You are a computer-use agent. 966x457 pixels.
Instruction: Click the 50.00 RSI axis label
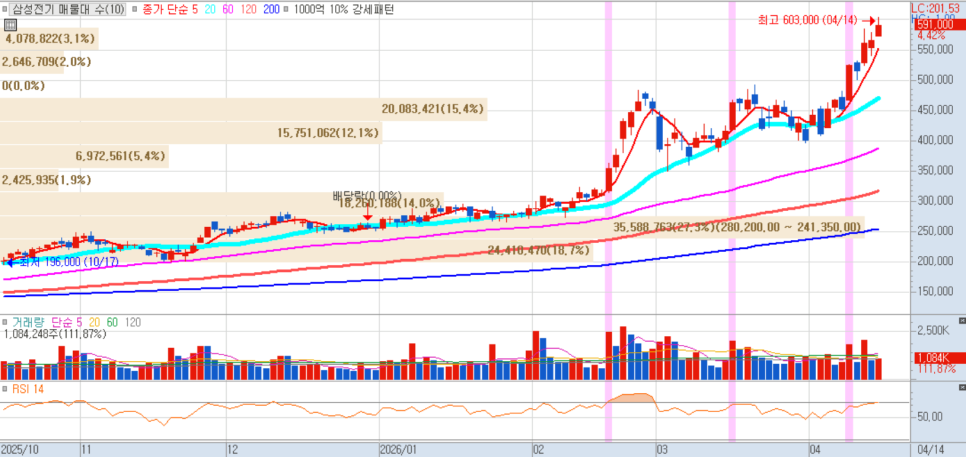[x=929, y=417]
